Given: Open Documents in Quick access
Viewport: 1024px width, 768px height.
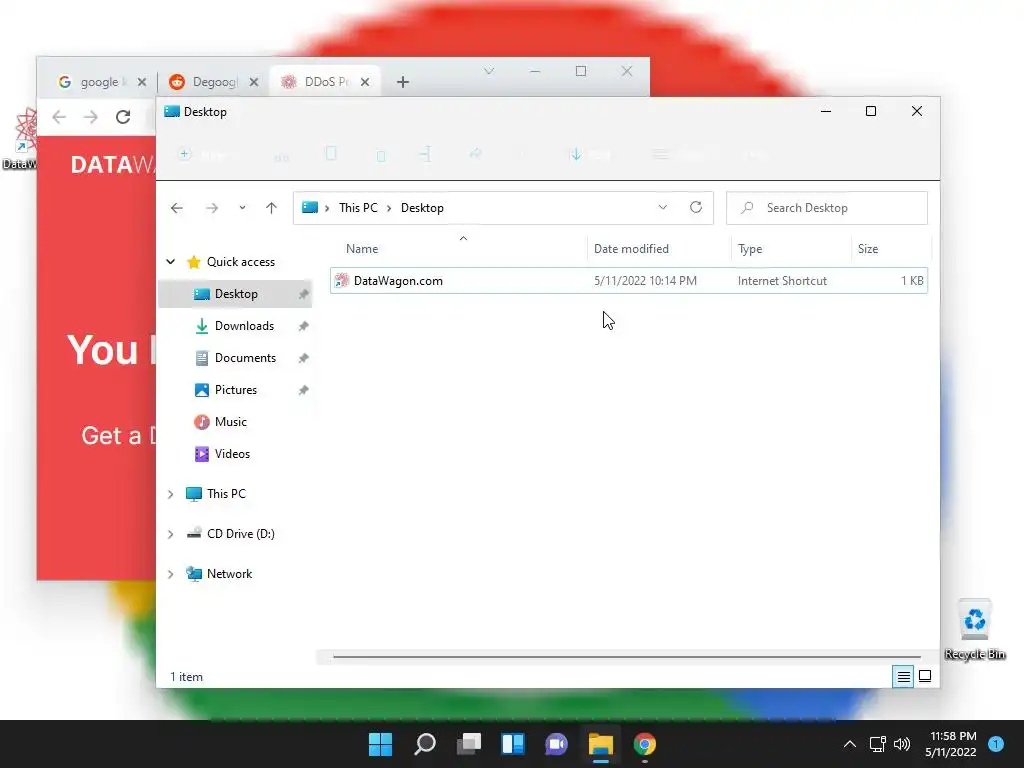Looking at the screenshot, I should pyautogui.click(x=245, y=358).
